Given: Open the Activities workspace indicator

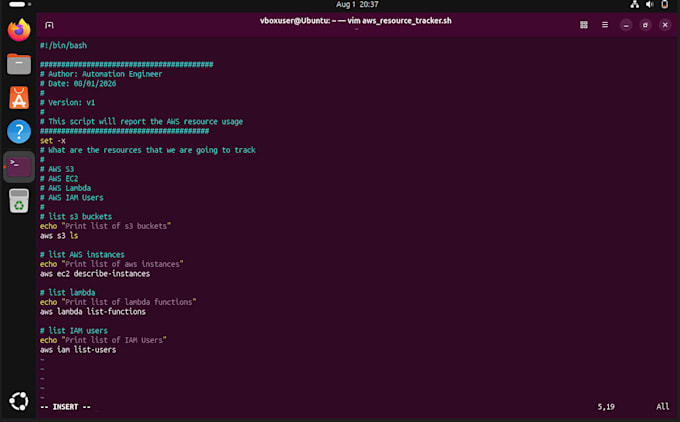Looking at the screenshot, I should [x=20, y=4].
